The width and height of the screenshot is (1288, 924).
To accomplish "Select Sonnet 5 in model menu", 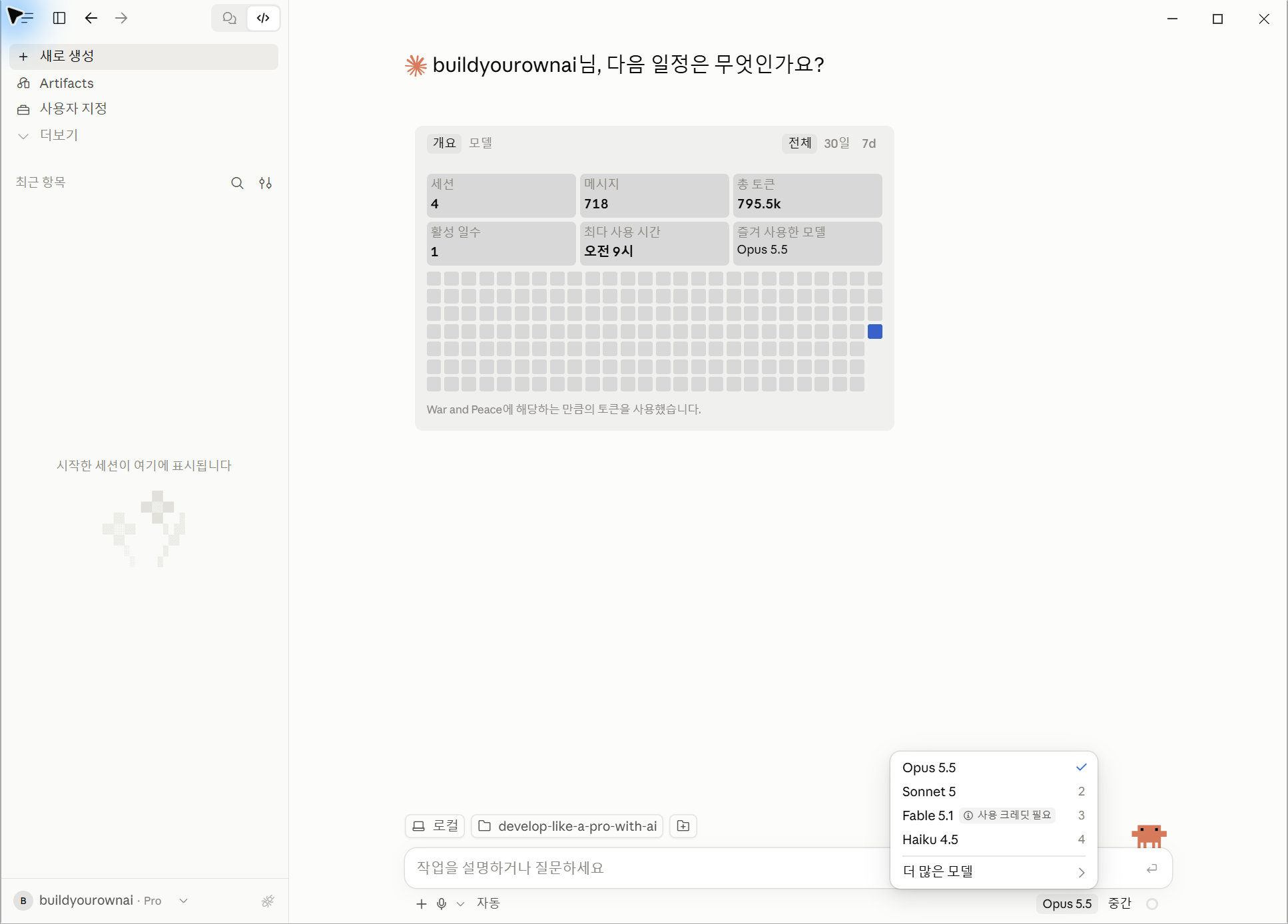I will coord(994,792).
